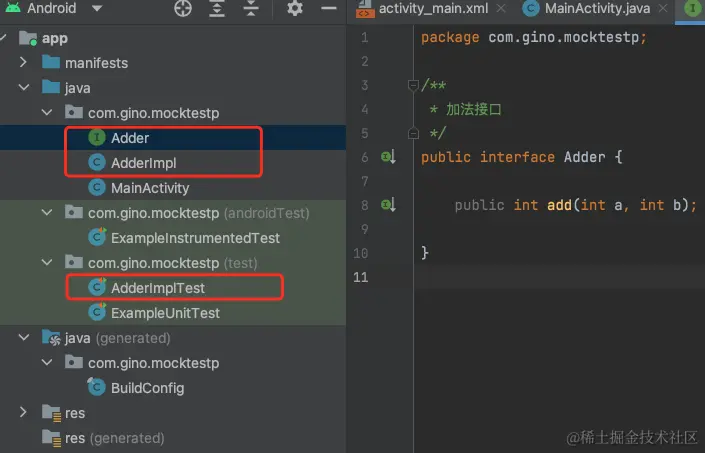Click the test class icon beside AdderImplTest
The width and height of the screenshot is (705, 453).
(x=97, y=287)
